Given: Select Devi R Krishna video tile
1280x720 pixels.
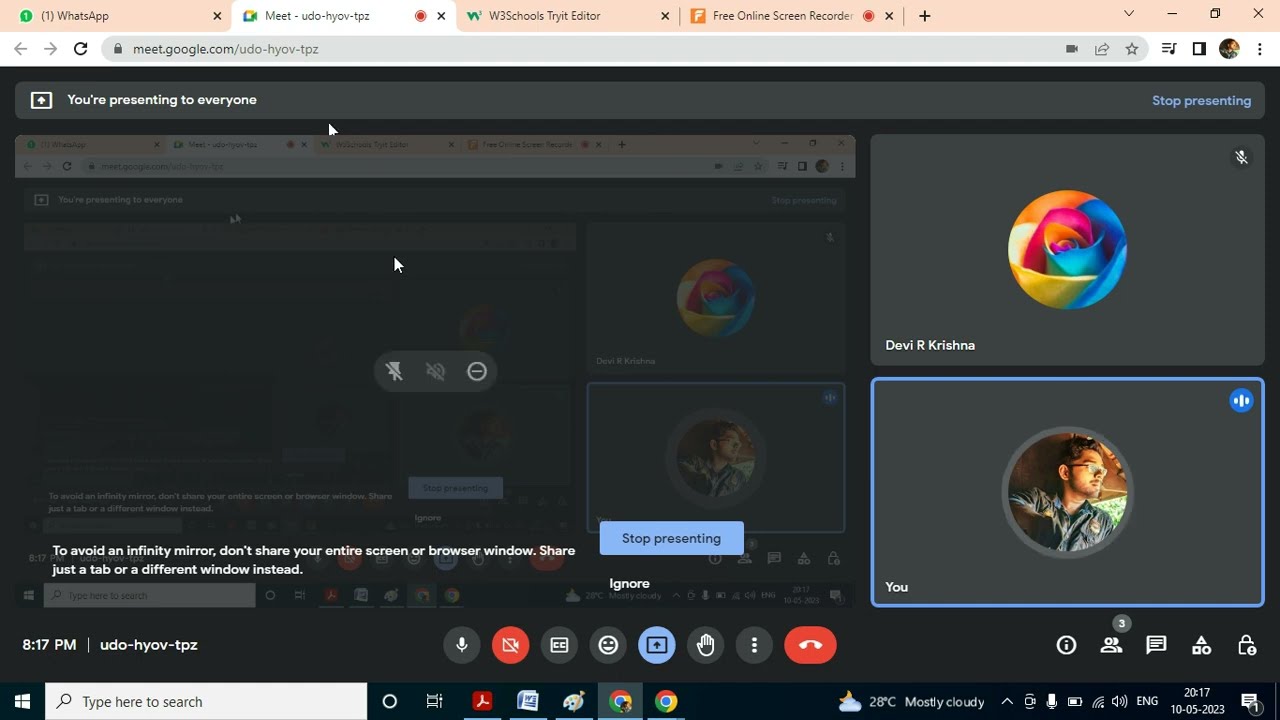Looking at the screenshot, I should 1067,250.
